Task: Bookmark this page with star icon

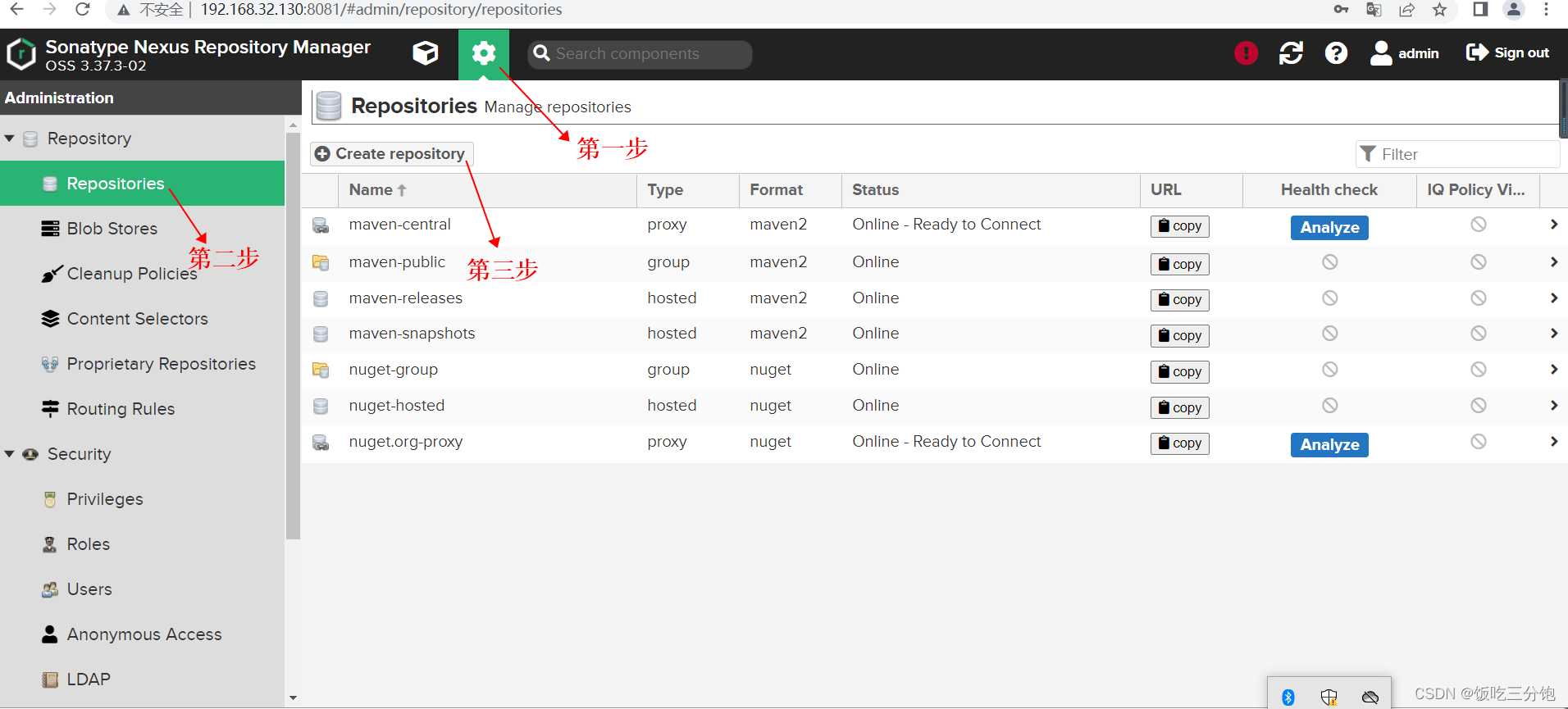Action: pos(1439,10)
